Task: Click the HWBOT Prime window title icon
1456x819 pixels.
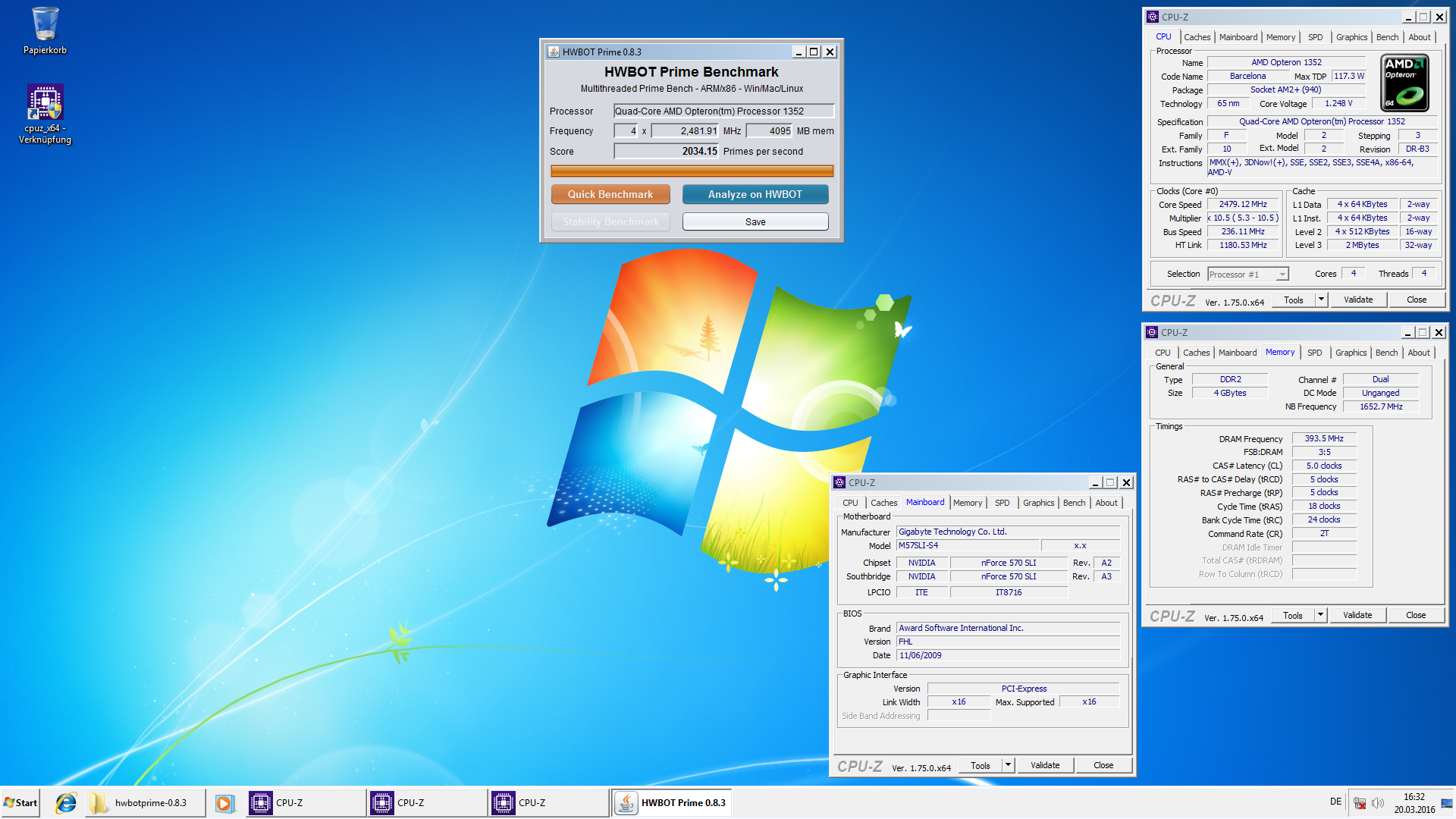Action: 554,52
